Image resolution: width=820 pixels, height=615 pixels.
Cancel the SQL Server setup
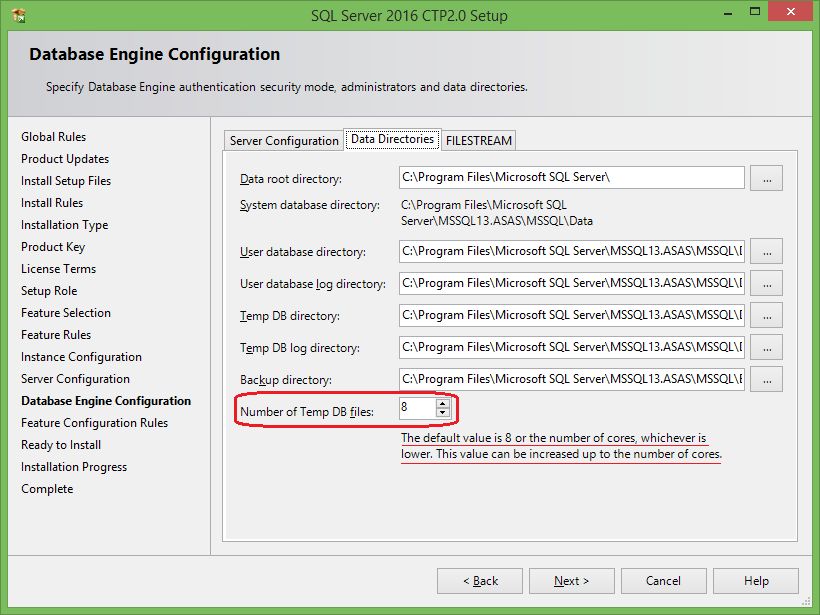(663, 581)
